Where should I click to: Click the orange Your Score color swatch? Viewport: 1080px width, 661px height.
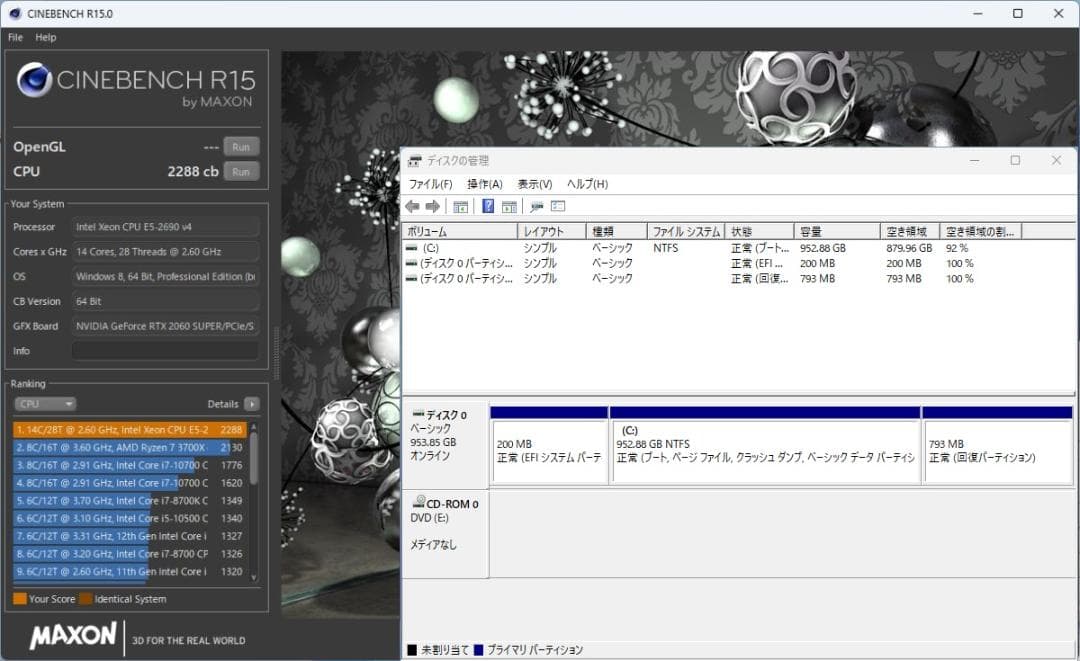[18, 598]
